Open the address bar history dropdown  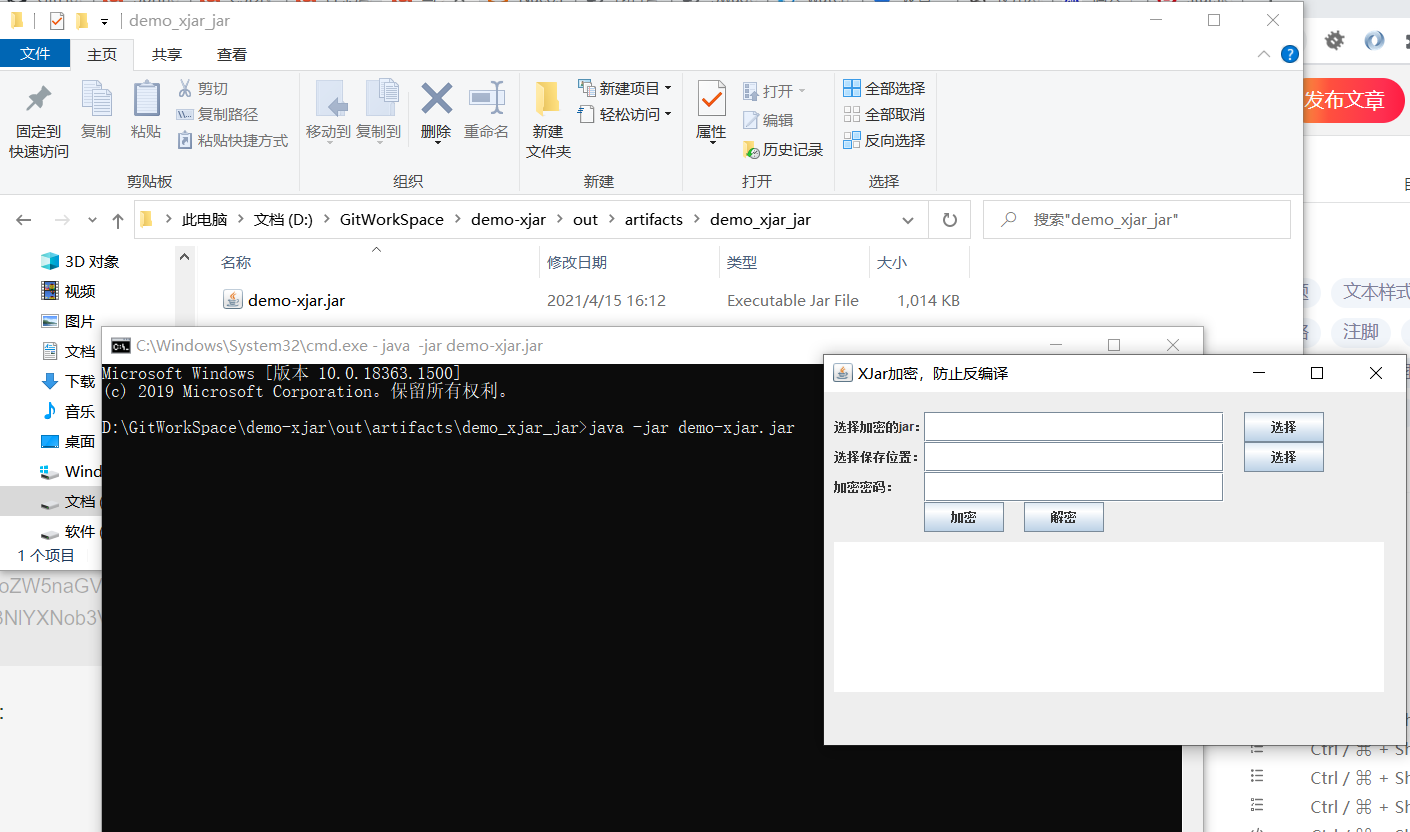[x=908, y=220]
